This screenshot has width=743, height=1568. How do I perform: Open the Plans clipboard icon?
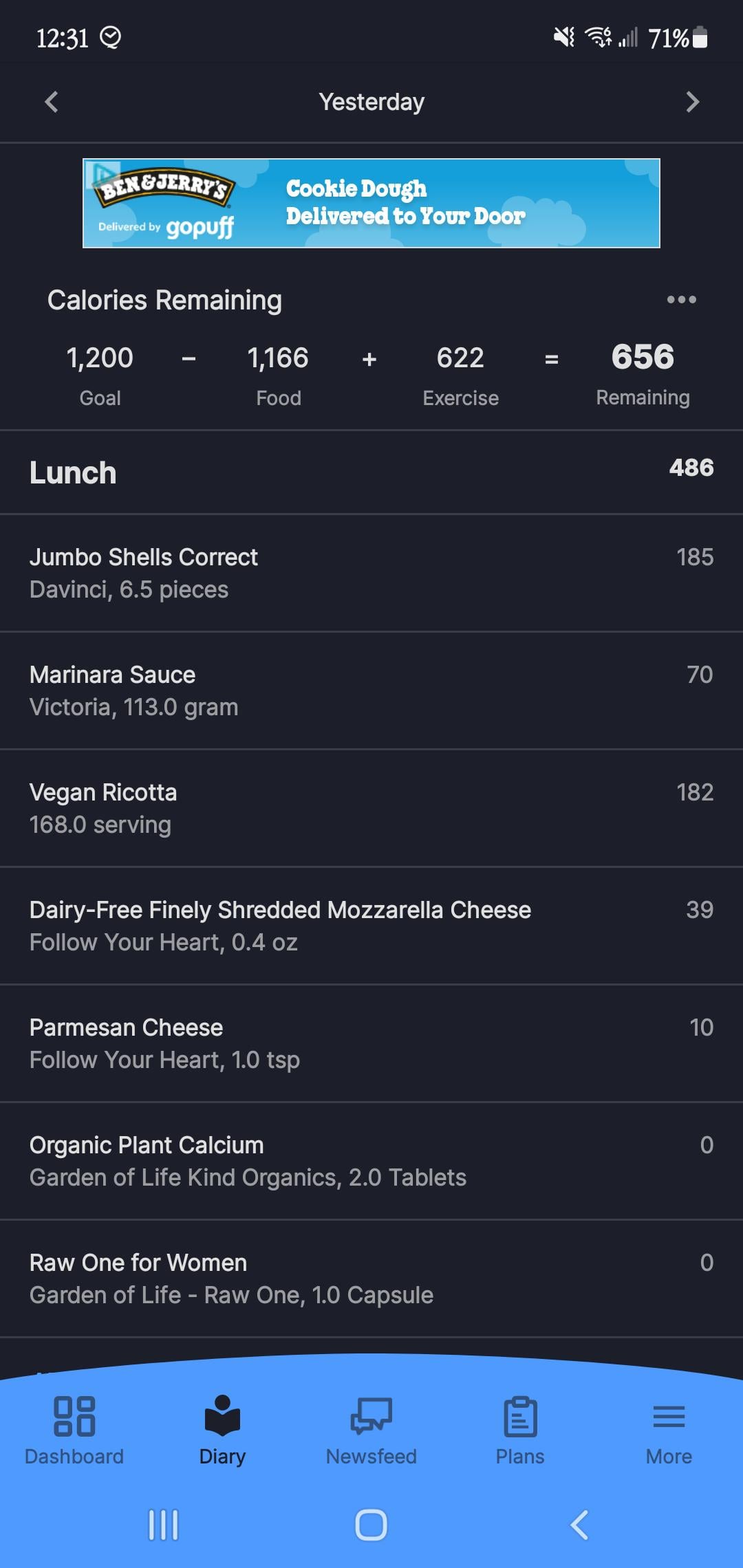pyautogui.click(x=520, y=1417)
